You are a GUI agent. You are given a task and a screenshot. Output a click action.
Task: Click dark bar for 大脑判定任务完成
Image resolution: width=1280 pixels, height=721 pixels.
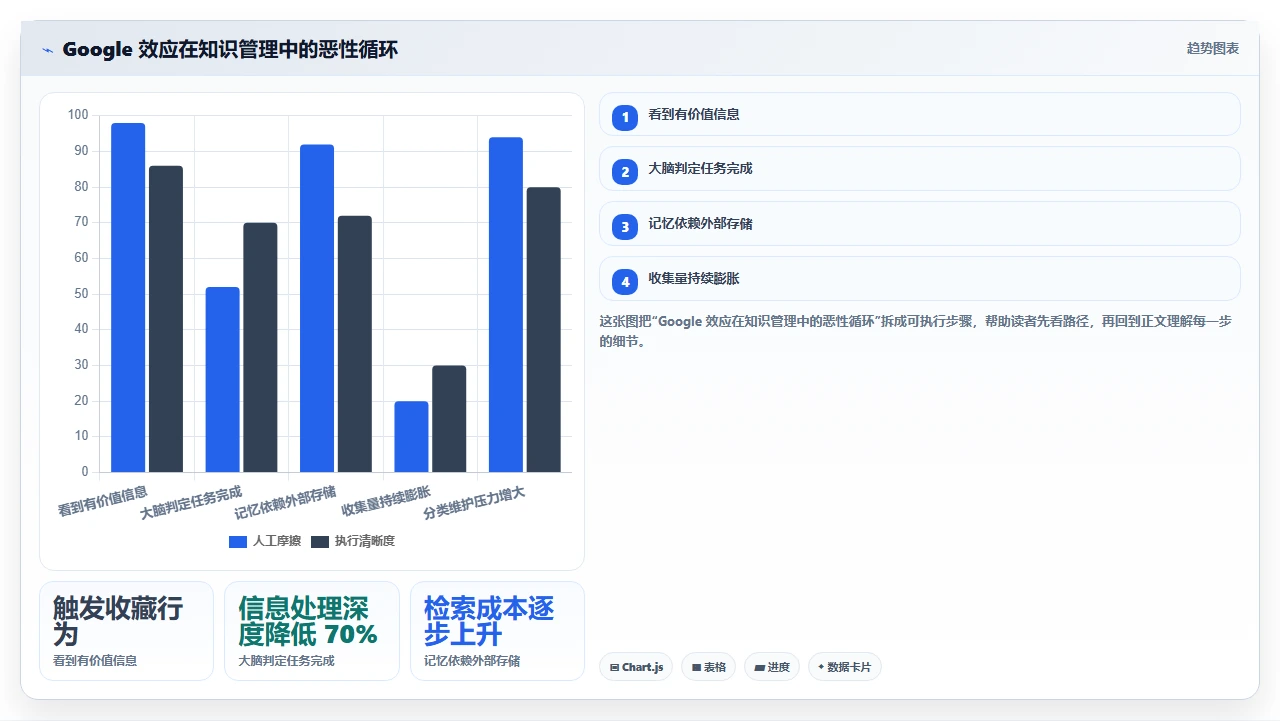coord(260,348)
